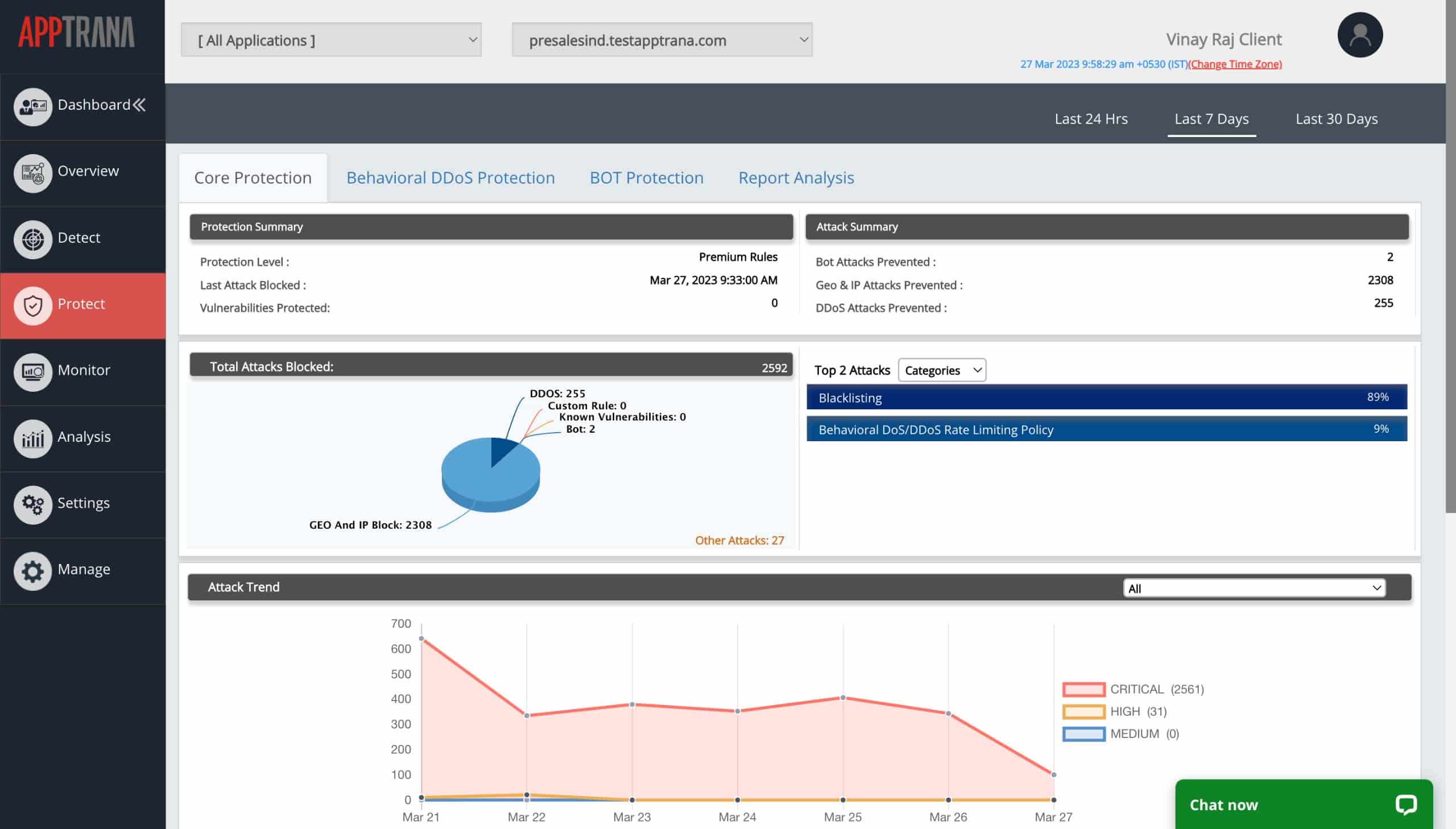The width and height of the screenshot is (1456, 829).
Task: Open the All Applications dropdown
Action: pyautogui.click(x=331, y=40)
